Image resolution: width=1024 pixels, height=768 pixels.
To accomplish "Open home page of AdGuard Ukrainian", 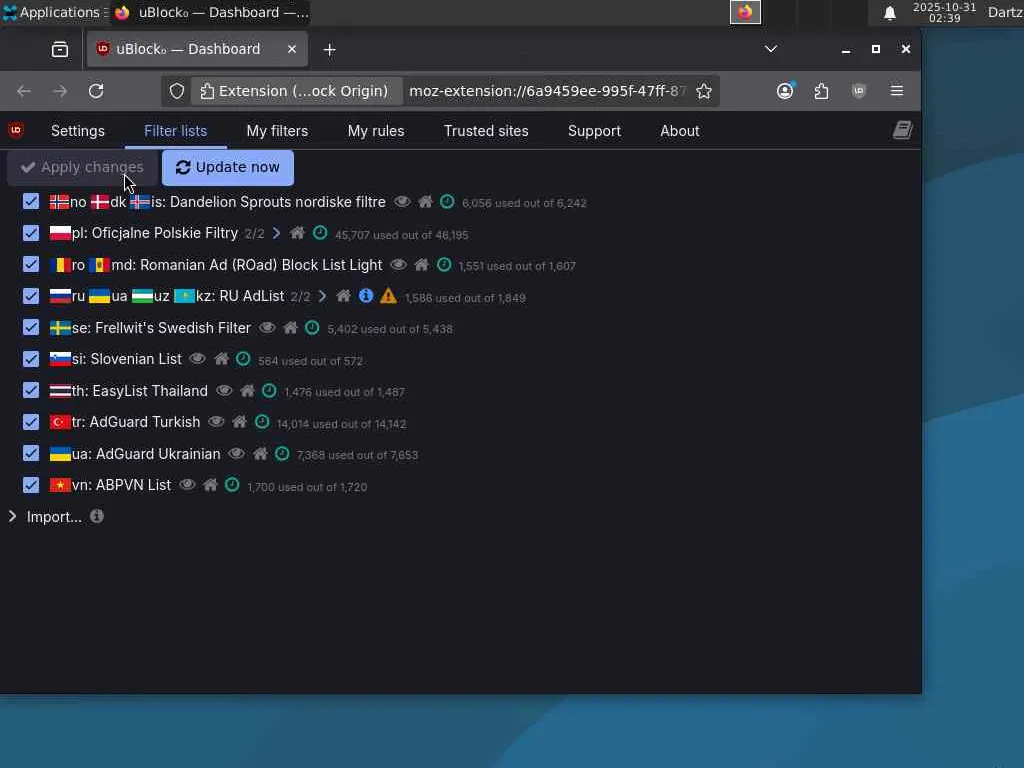I will (260, 453).
